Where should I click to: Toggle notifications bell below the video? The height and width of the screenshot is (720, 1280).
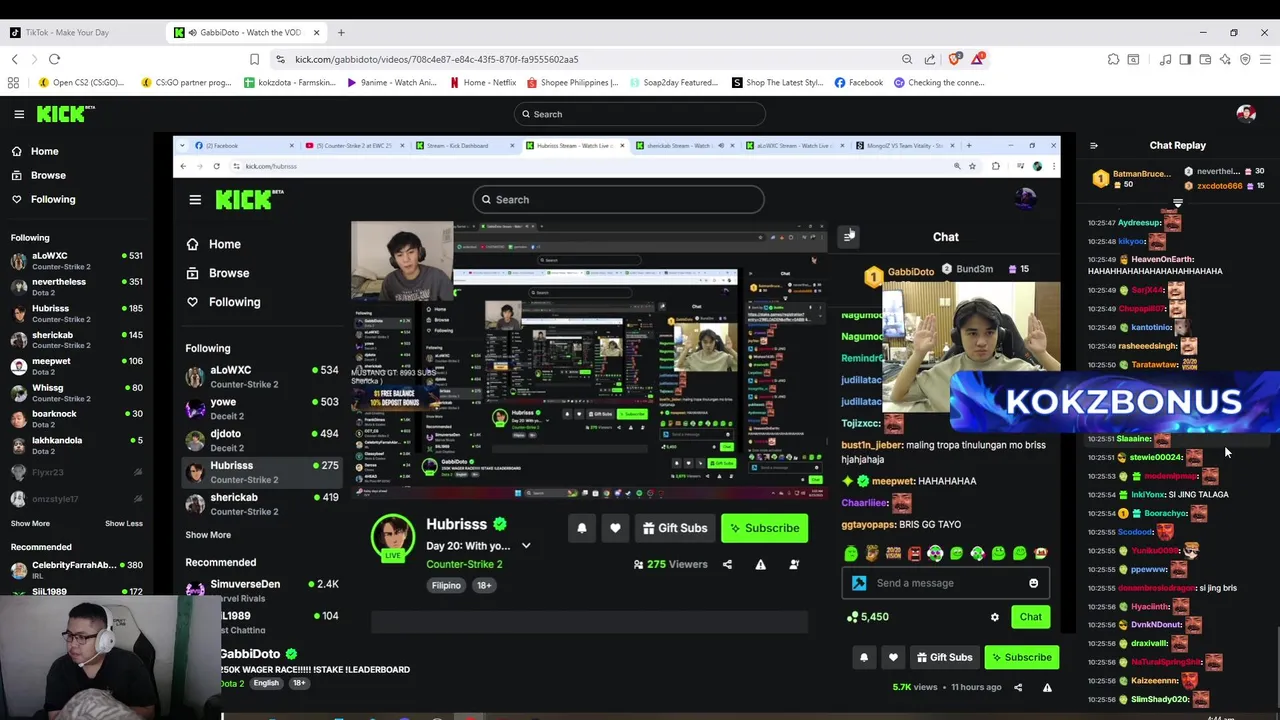(864, 657)
